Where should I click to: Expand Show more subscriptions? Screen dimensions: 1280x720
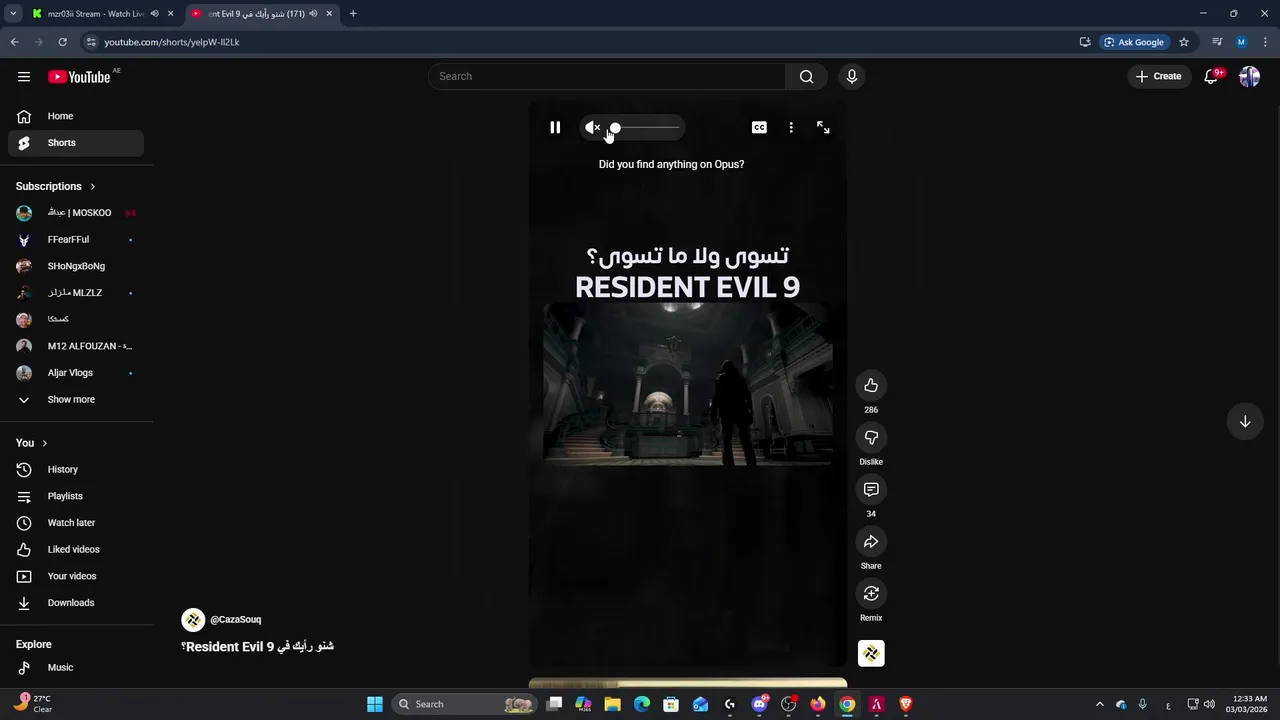pyautogui.click(x=76, y=399)
